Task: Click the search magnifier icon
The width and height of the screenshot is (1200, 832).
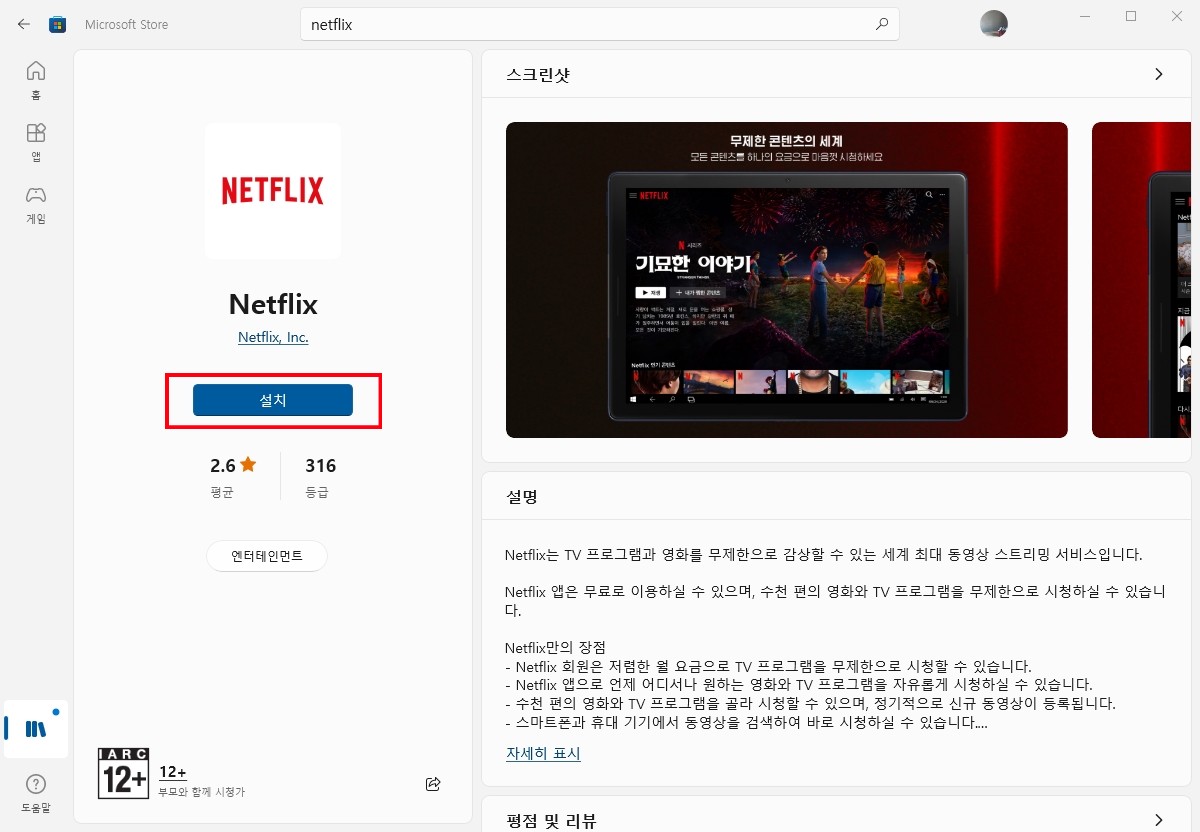Action: pos(881,24)
